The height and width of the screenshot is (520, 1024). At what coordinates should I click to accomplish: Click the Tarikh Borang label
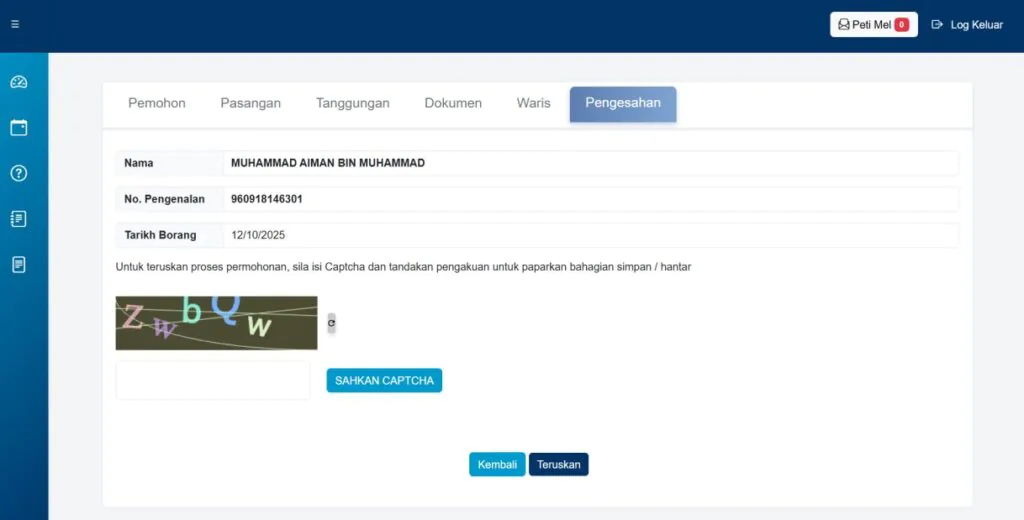coord(160,235)
